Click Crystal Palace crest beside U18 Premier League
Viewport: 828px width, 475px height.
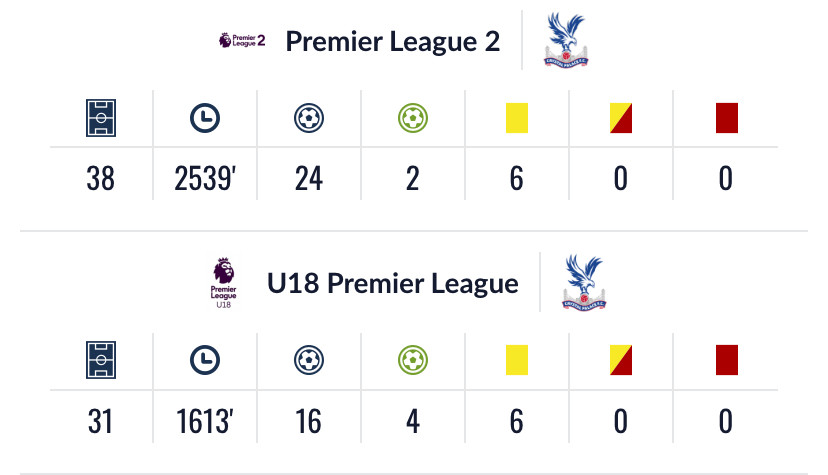585,283
